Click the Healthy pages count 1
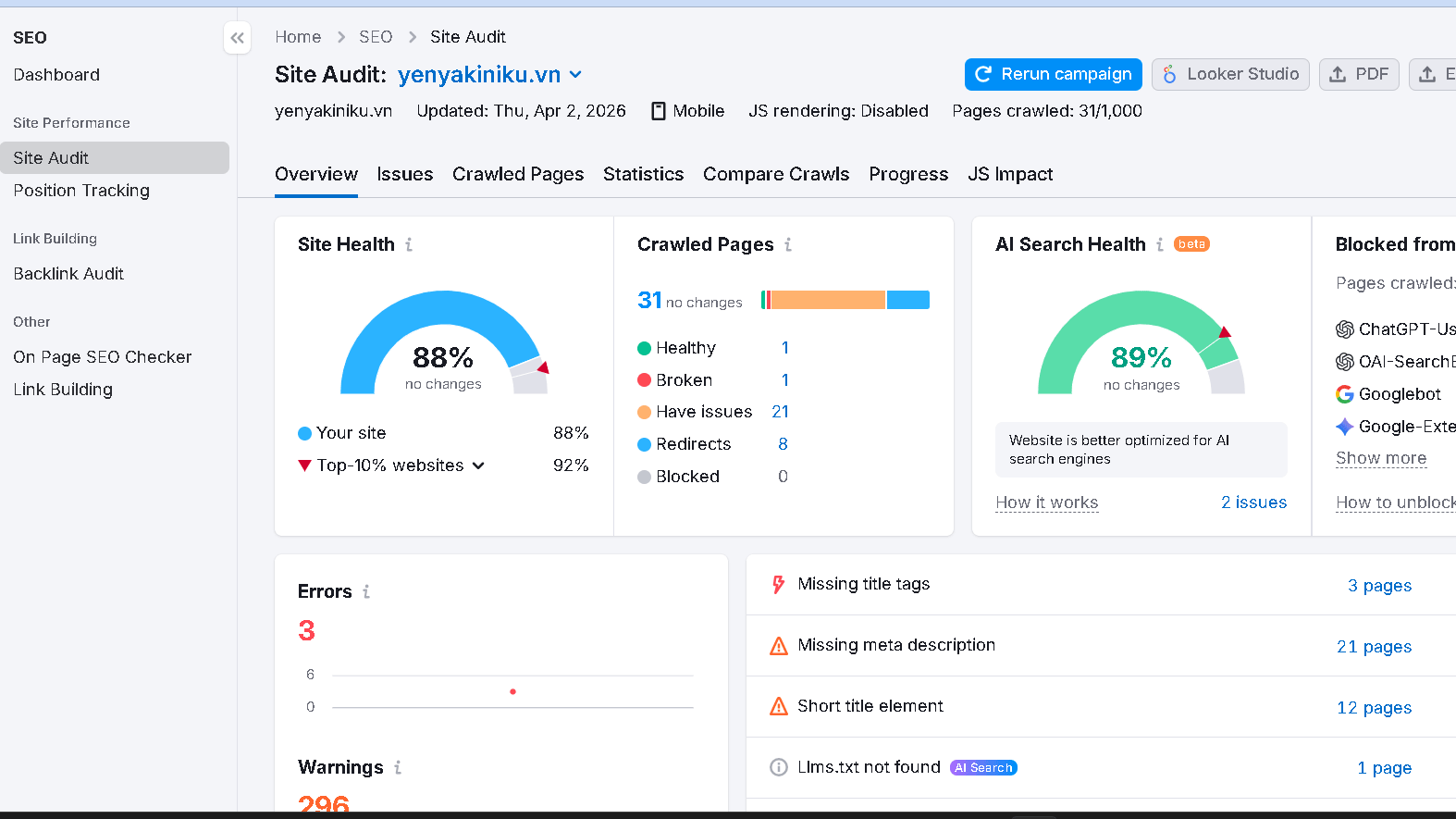This screenshot has height=819, width=1456. coord(784,348)
